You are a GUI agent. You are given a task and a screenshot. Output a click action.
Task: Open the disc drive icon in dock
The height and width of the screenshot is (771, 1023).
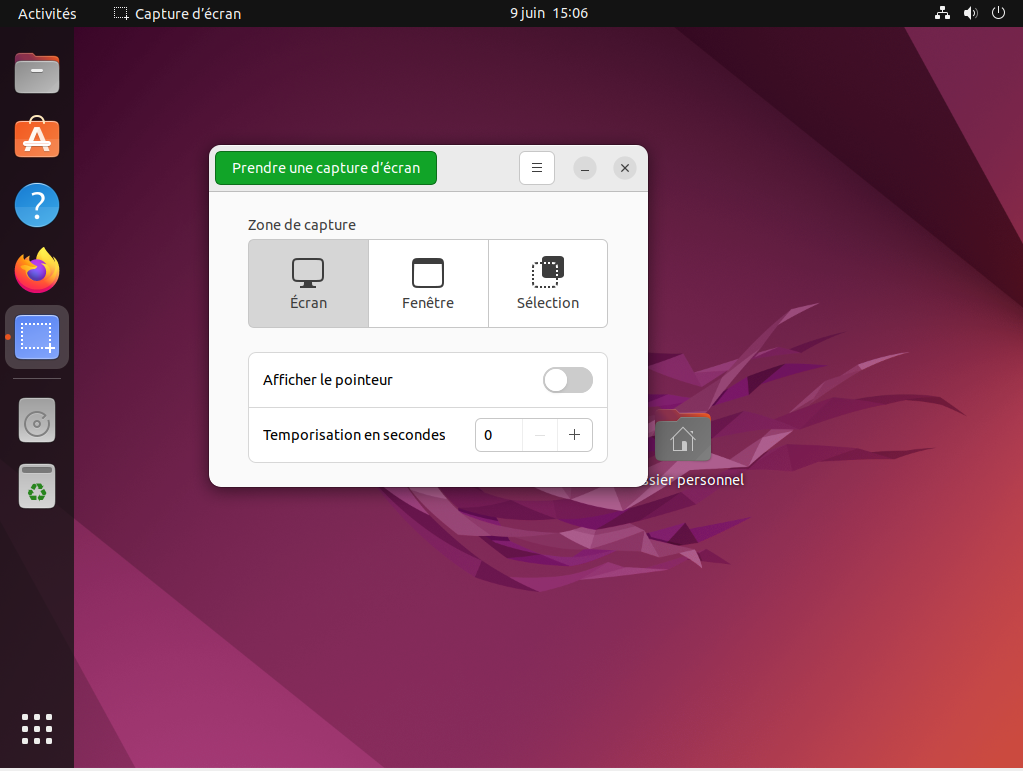37,421
